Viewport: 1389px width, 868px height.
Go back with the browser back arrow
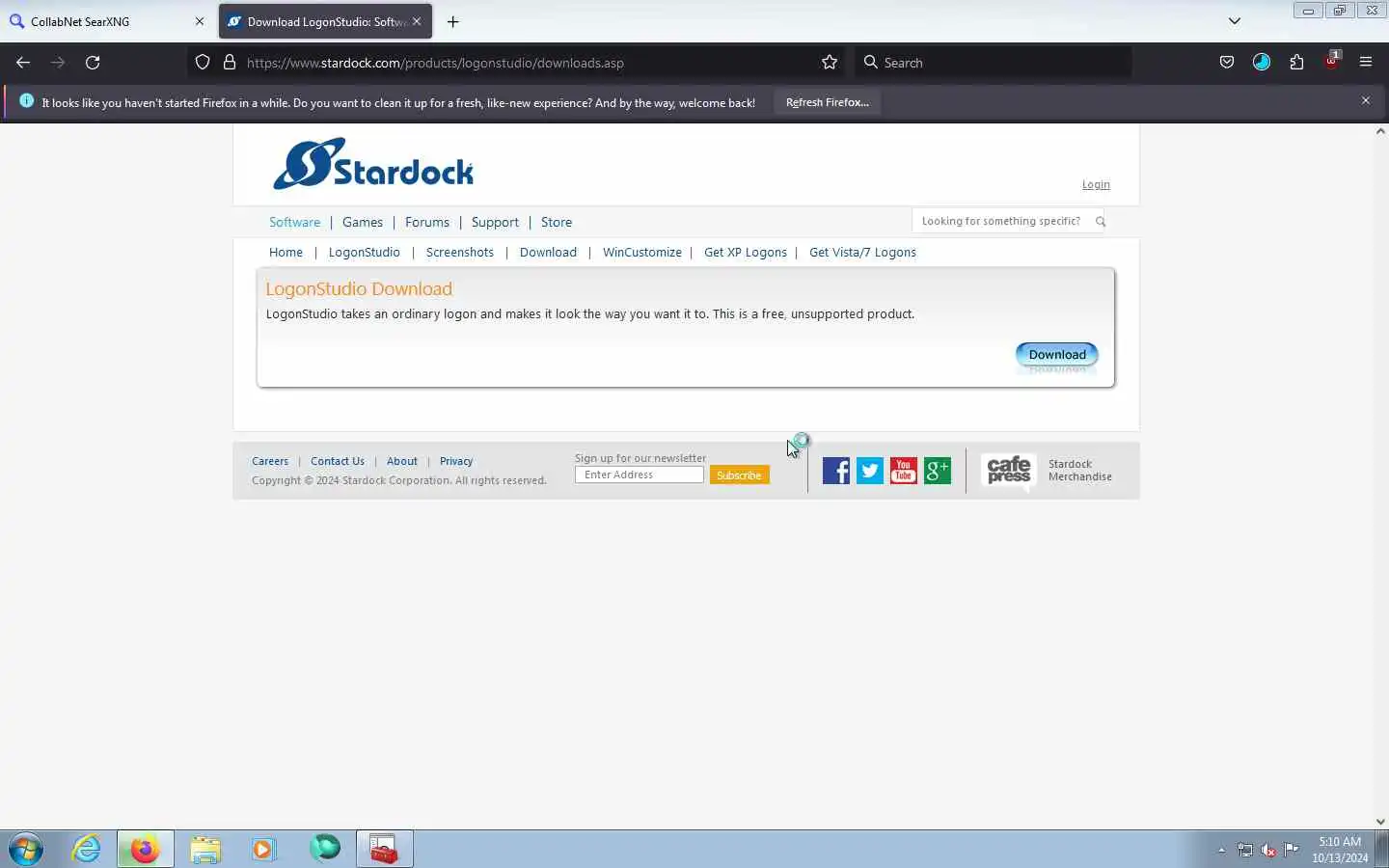tap(23, 63)
